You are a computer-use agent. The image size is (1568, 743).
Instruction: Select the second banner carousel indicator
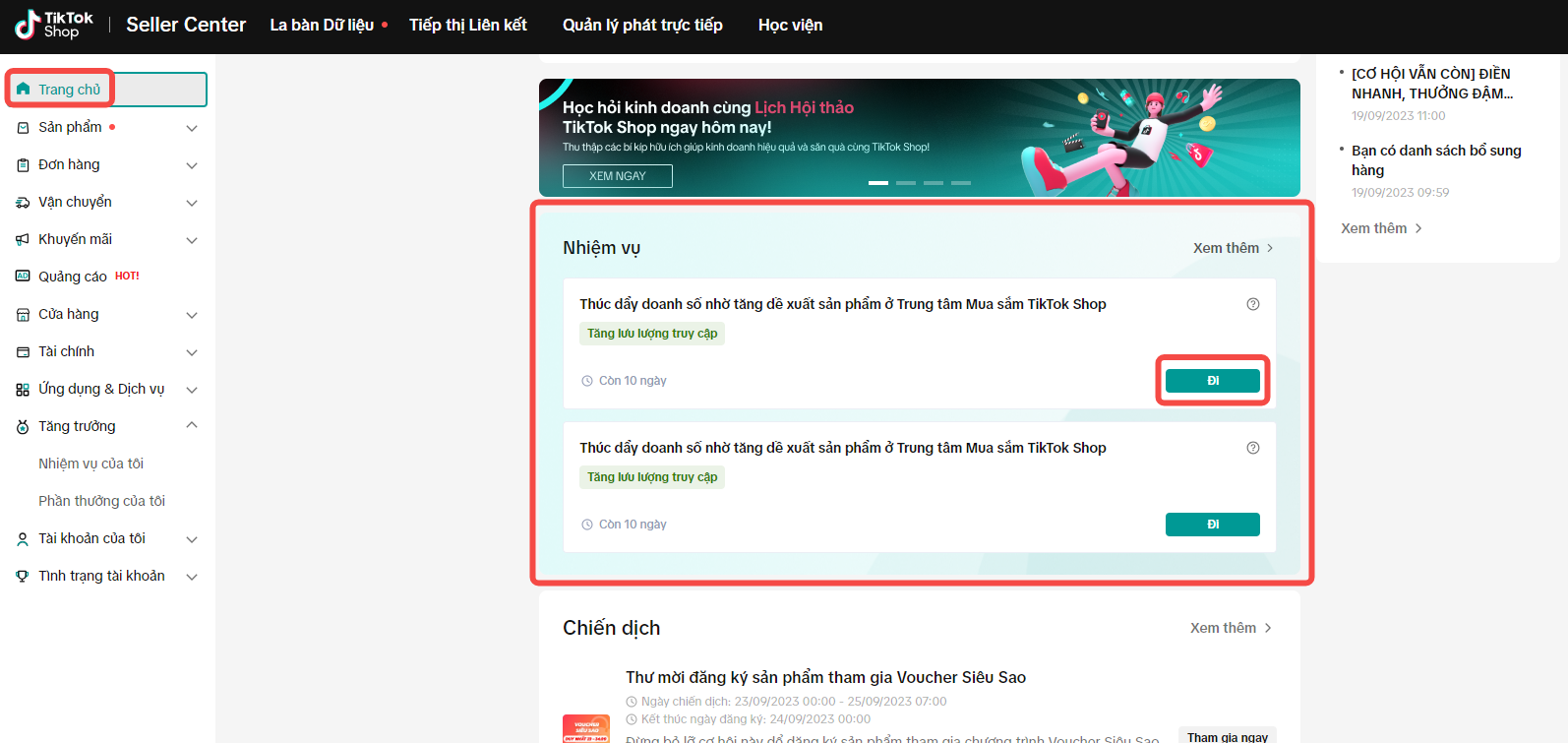(x=906, y=183)
